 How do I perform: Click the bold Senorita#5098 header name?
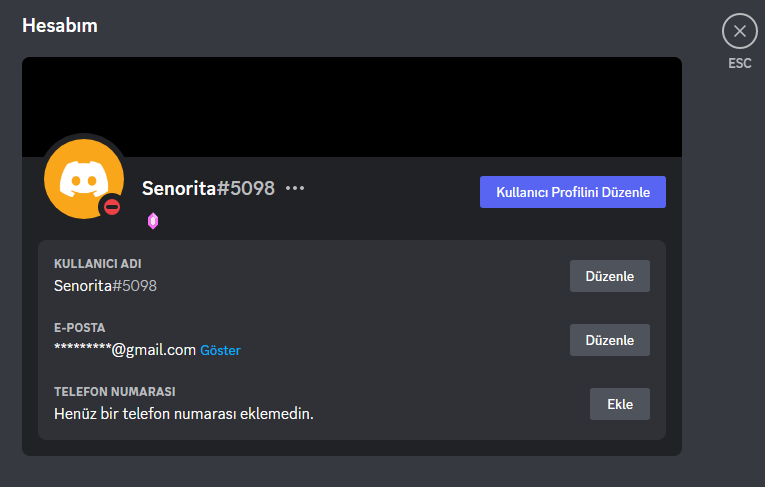click(208, 188)
